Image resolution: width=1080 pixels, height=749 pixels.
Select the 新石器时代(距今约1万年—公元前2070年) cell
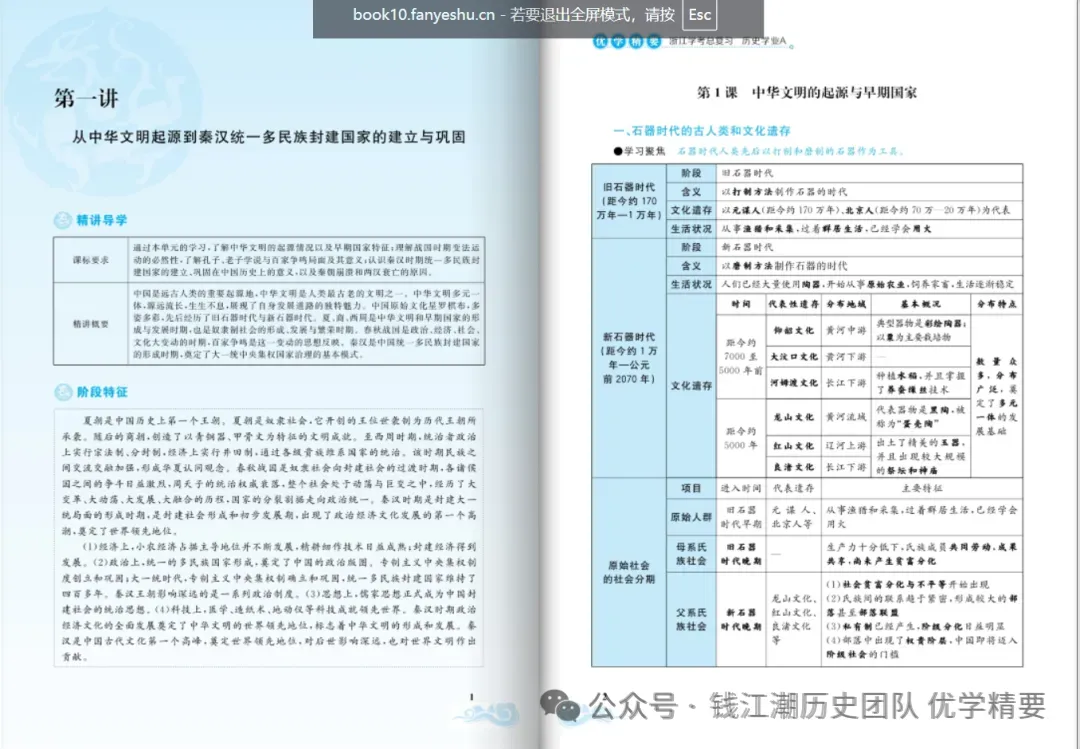[629, 358]
